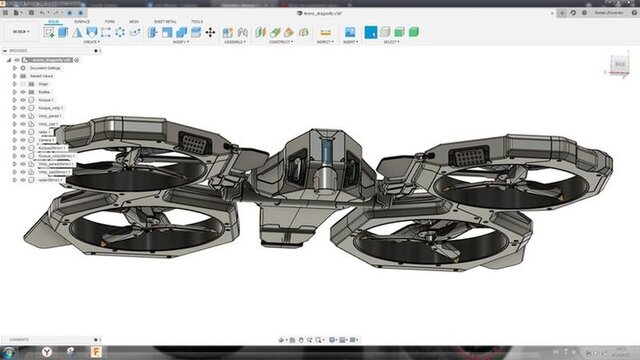Select the Extrude tool
The image size is (640, 360).
tap(63, 32)
